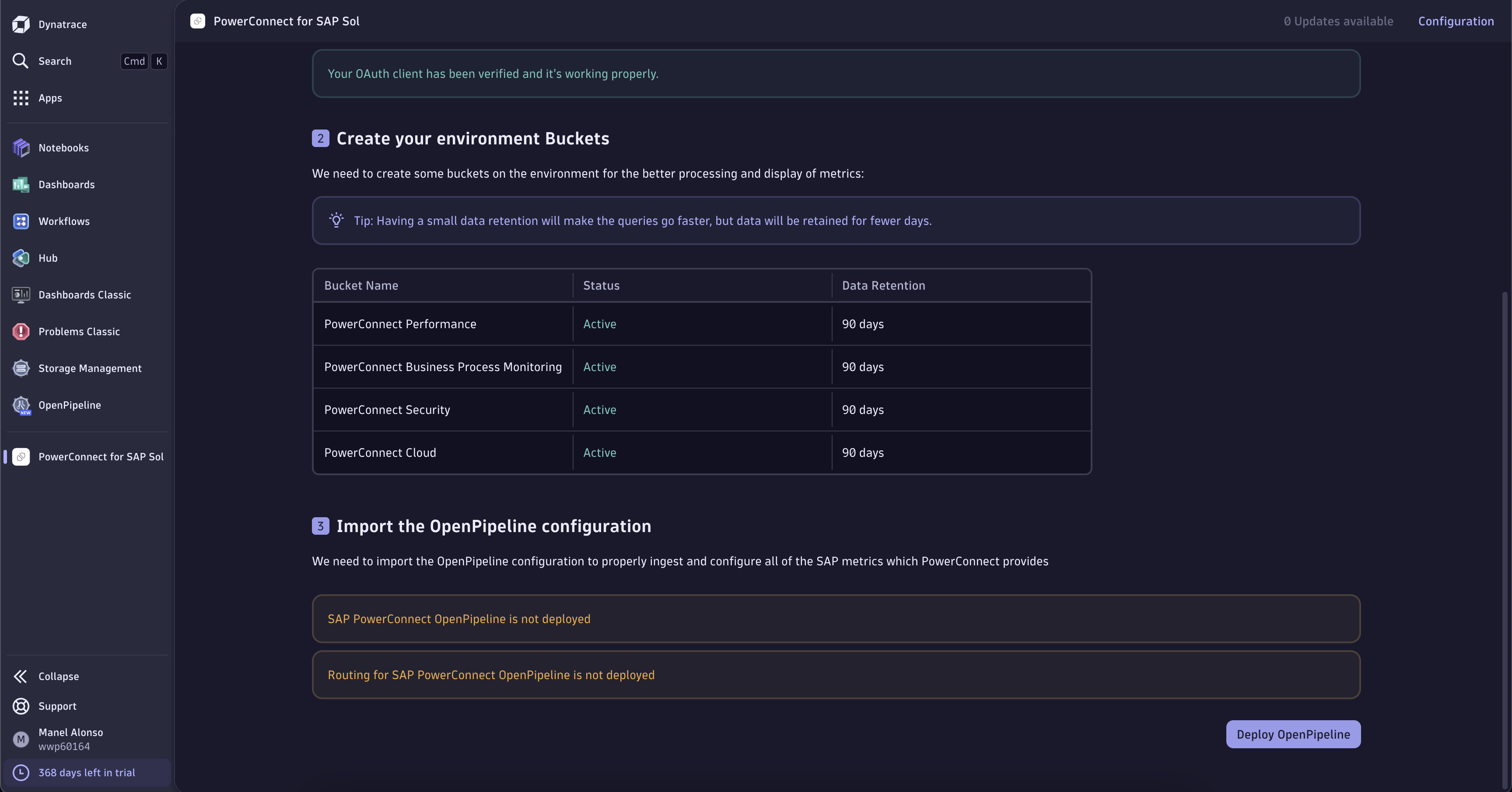Check for updates via Updates available
The height and width of the screenshot is (792, 1512).
click(1338, 21)
